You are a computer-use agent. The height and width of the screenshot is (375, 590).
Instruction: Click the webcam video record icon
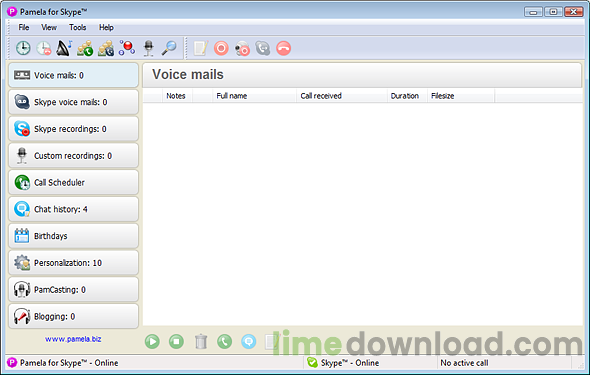(x=242, y=49)
